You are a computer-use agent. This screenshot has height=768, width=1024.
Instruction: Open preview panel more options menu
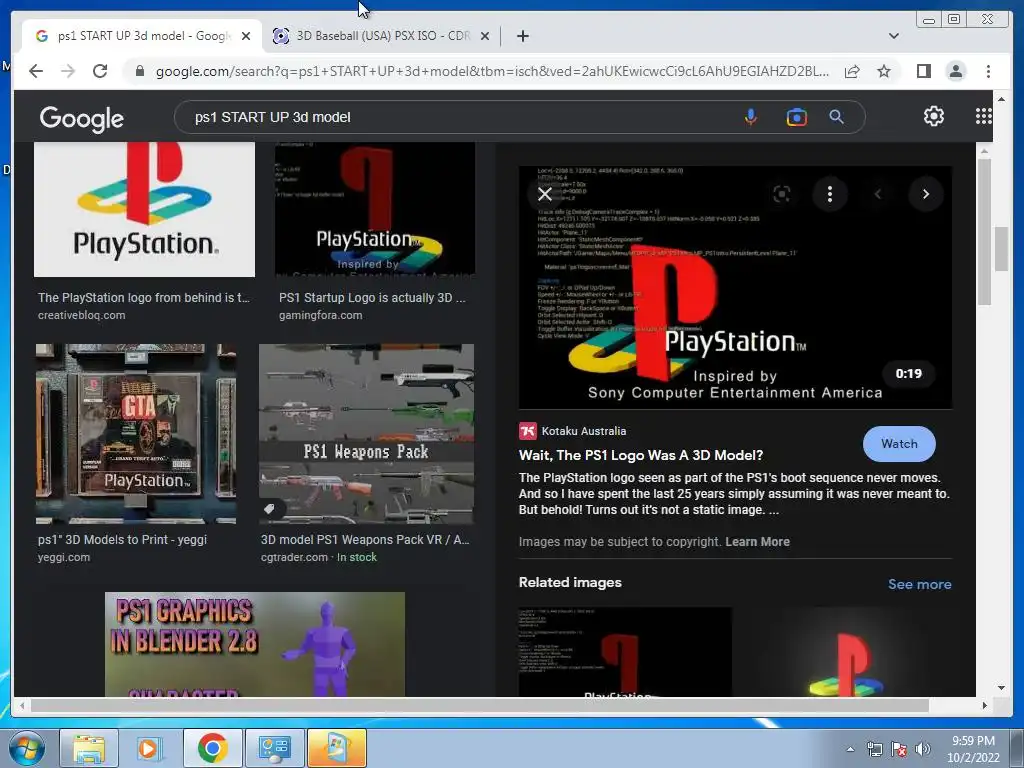click(x=830, y=194)
